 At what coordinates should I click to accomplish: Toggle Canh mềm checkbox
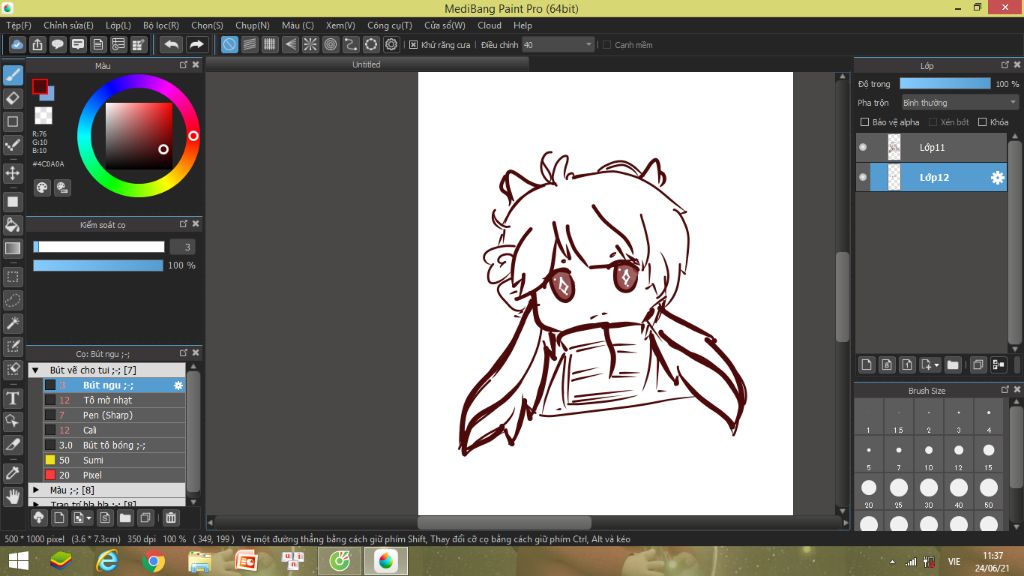point(607,45)
